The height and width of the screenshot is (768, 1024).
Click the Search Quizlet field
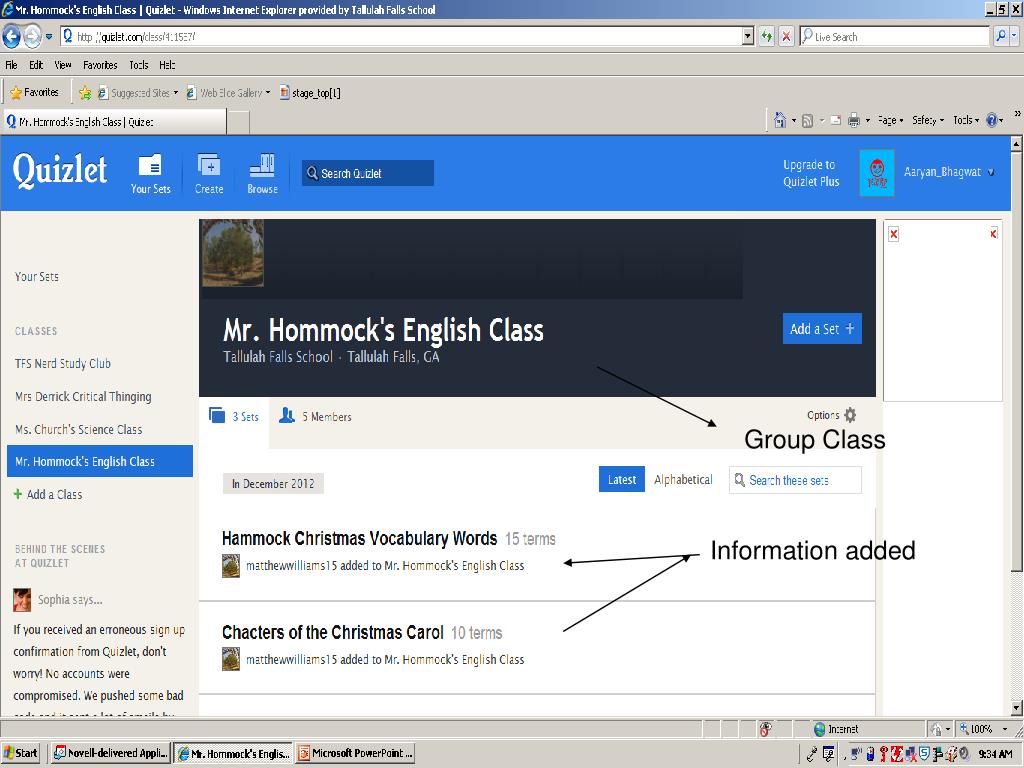click(x=368, y=173)
